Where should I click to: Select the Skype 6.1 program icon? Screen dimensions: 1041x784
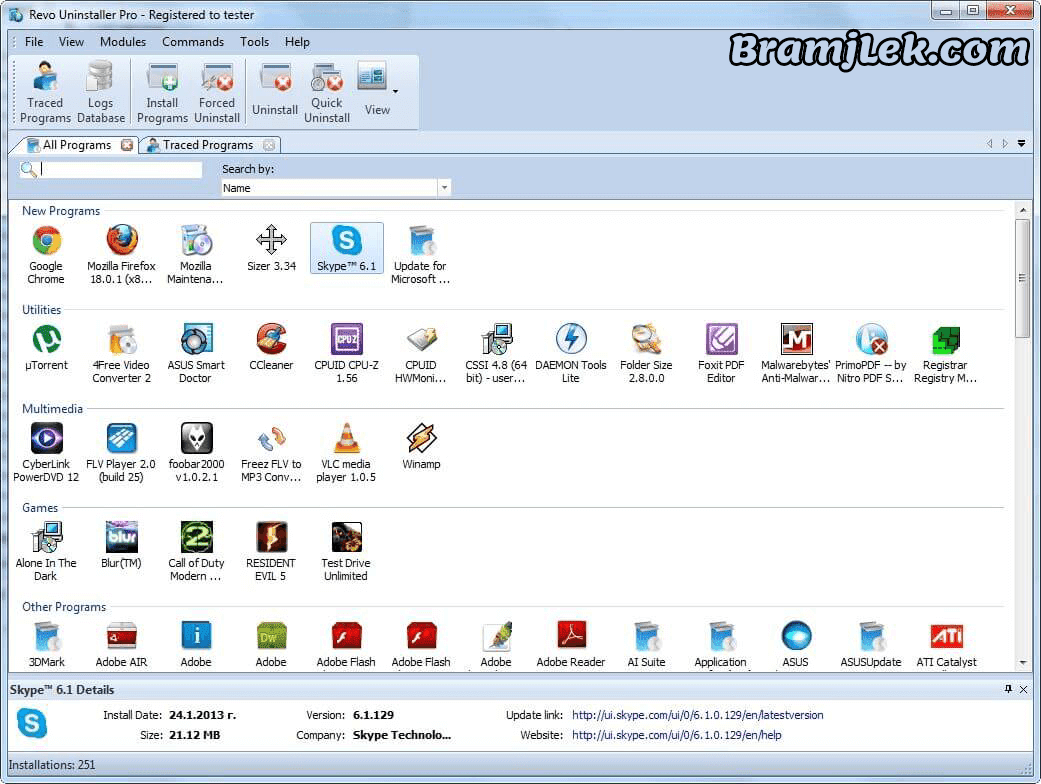[x=347, y=249]
